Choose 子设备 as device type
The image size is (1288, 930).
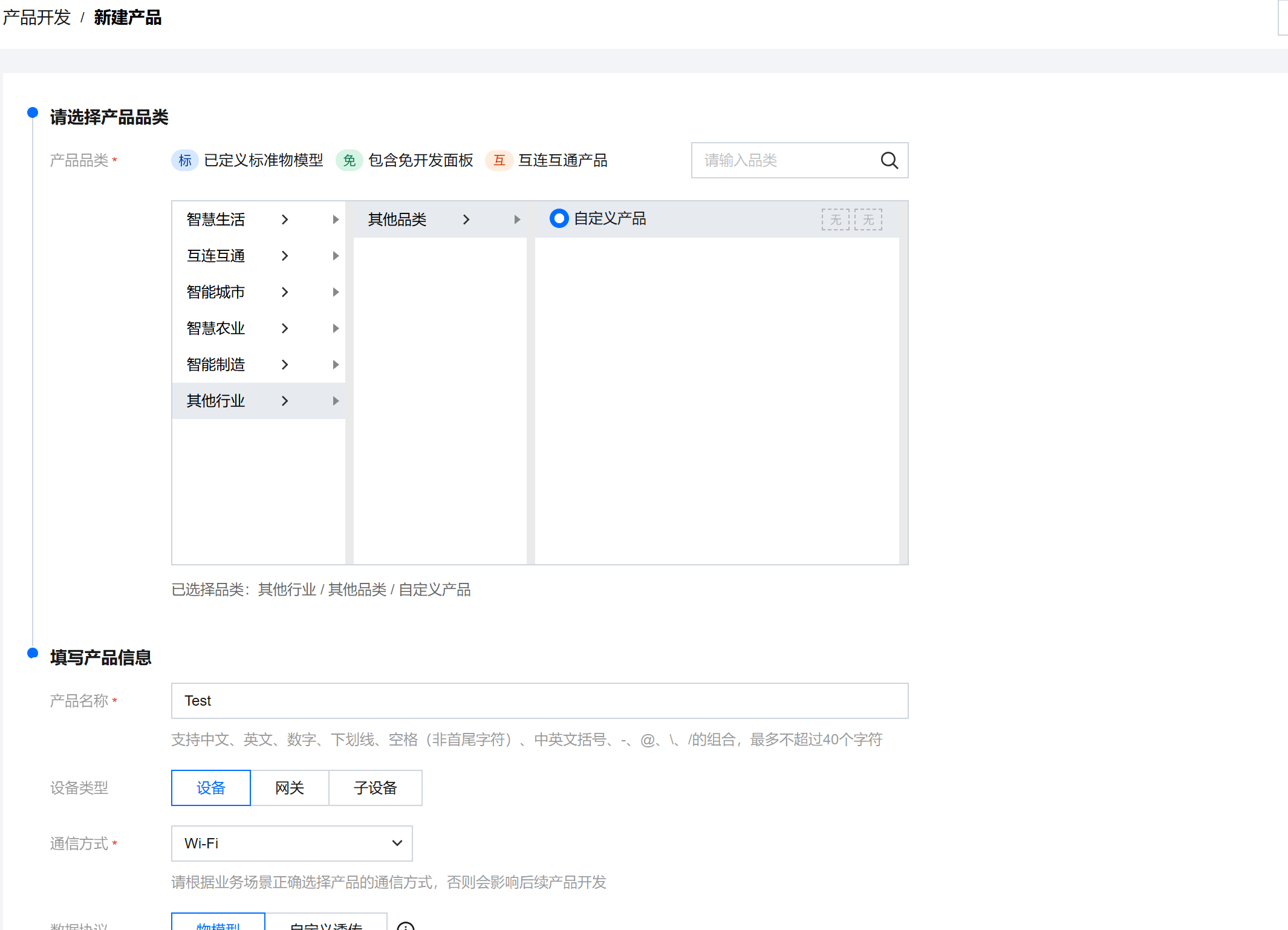tap(375, 788)
